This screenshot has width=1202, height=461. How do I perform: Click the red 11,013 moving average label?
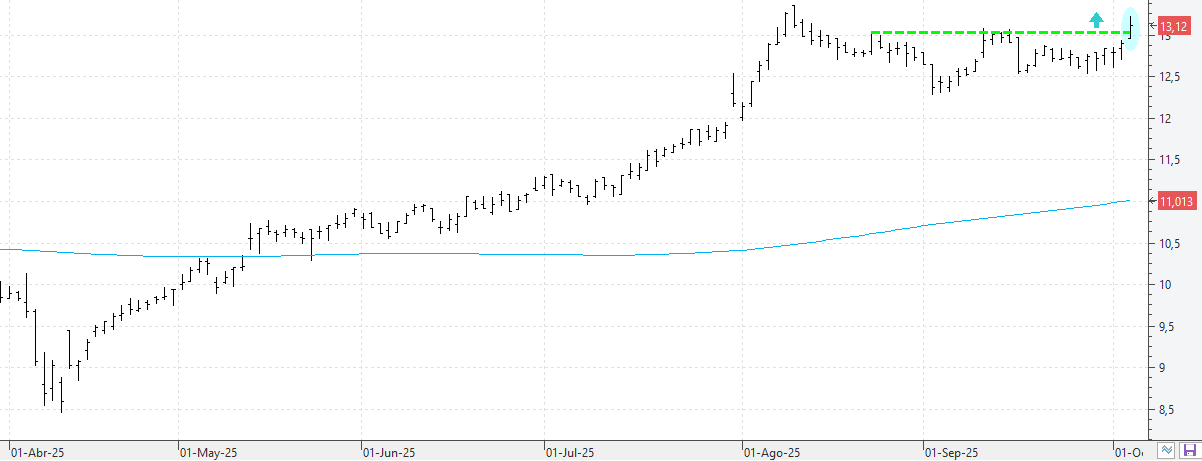pyautogui.click(x=1177, y=202)
